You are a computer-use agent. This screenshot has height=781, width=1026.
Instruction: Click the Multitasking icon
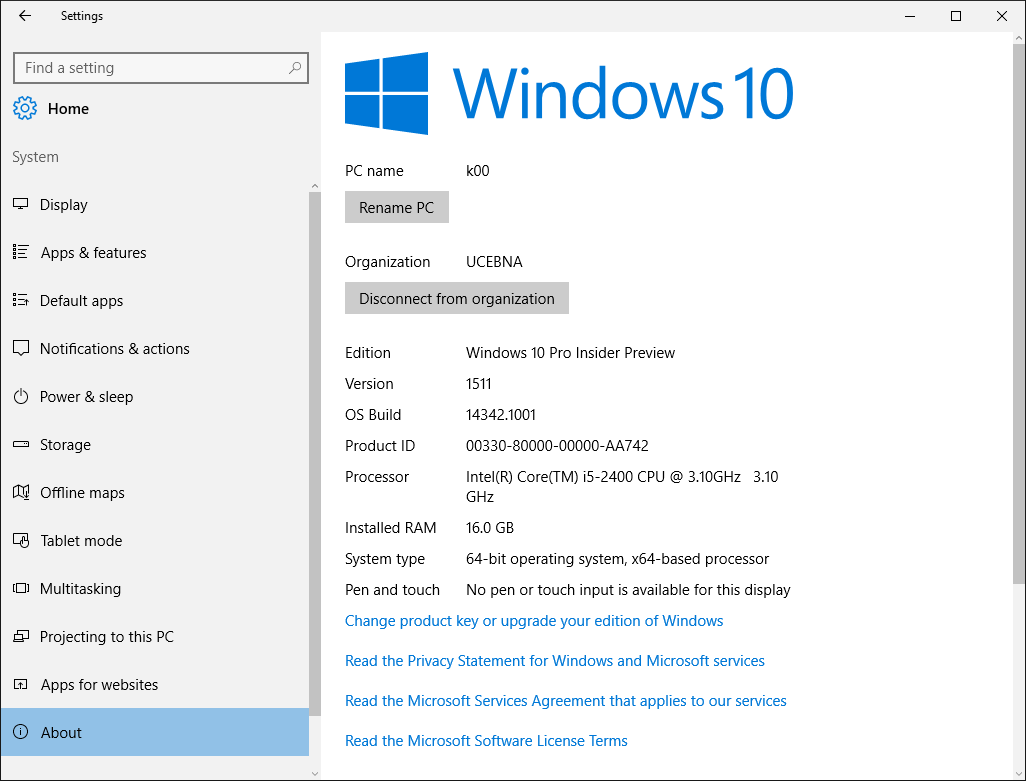coord(21,588)
